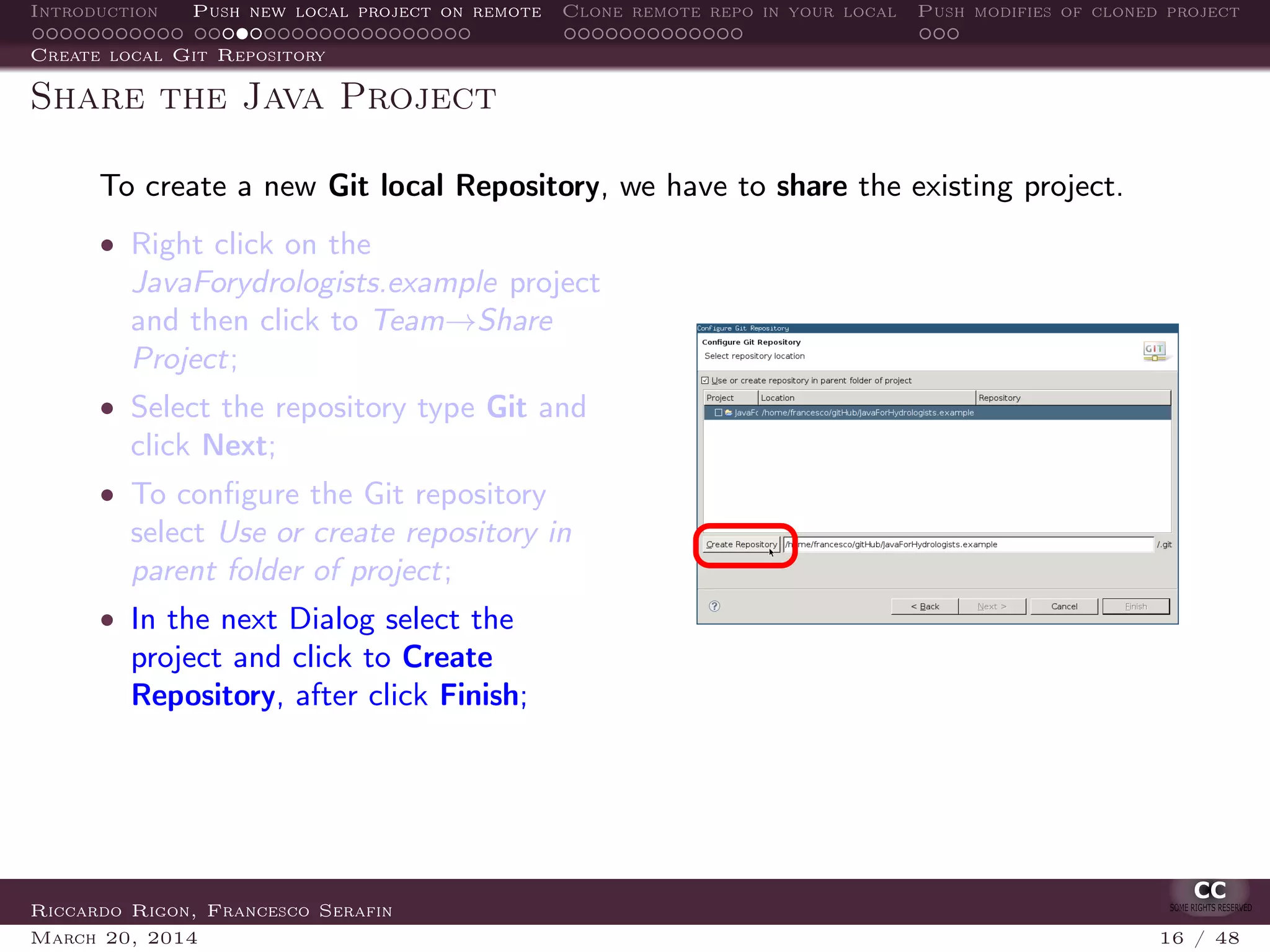Click the Project column header
Screen dimensions: 1270x952
(731, 398)
